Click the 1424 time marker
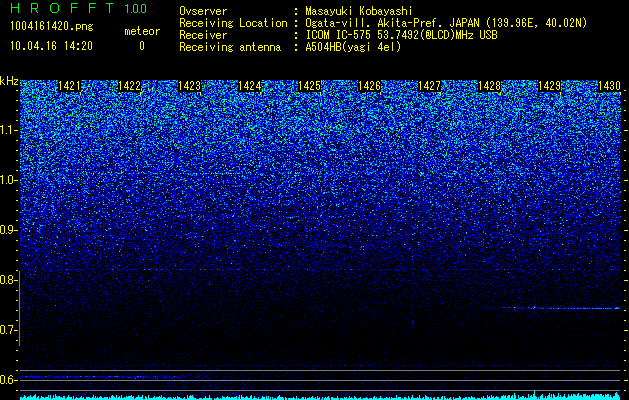The image size is (629, 400). (250, 86)
